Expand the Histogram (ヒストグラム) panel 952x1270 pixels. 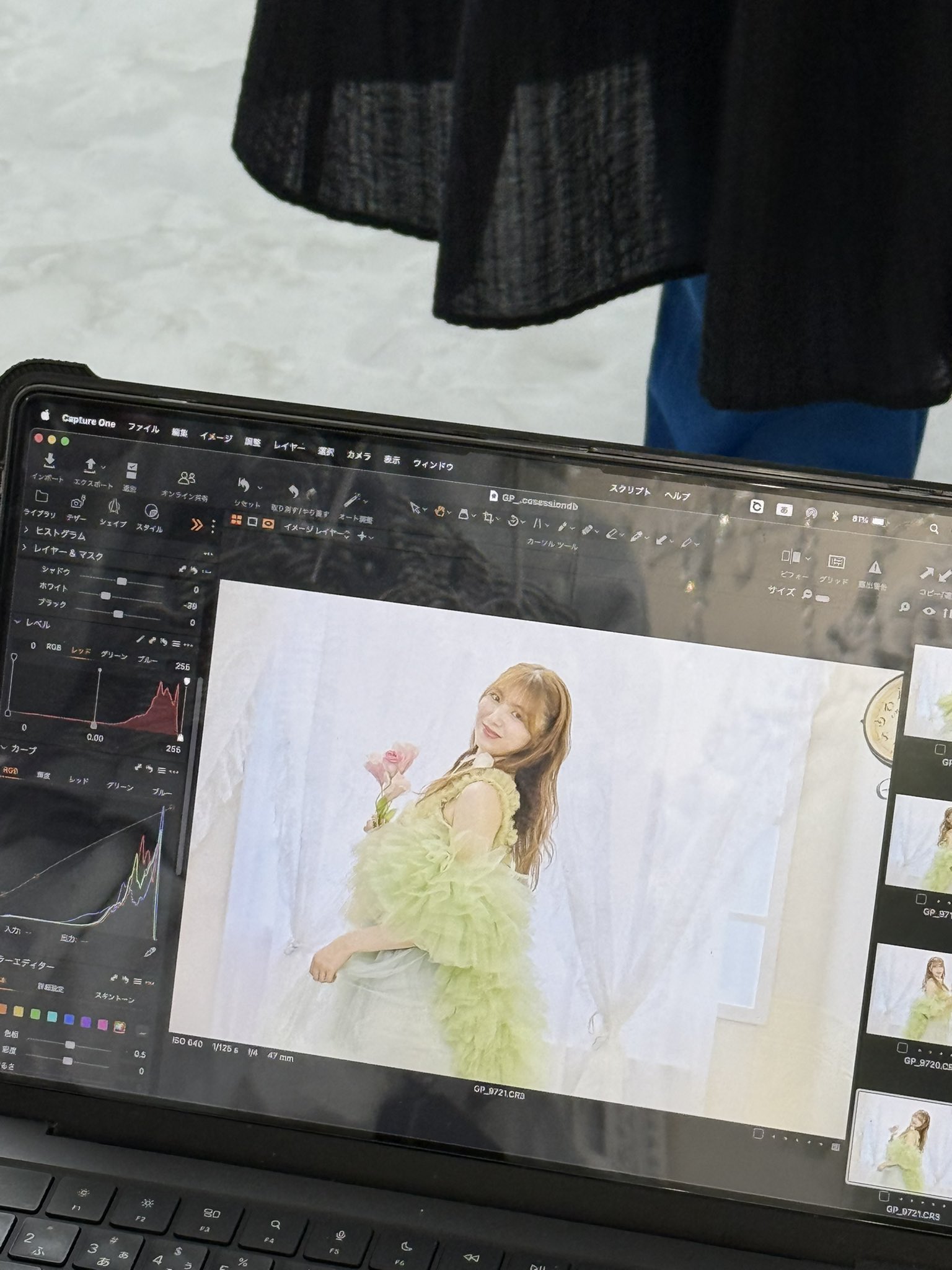tap(26, 530)
